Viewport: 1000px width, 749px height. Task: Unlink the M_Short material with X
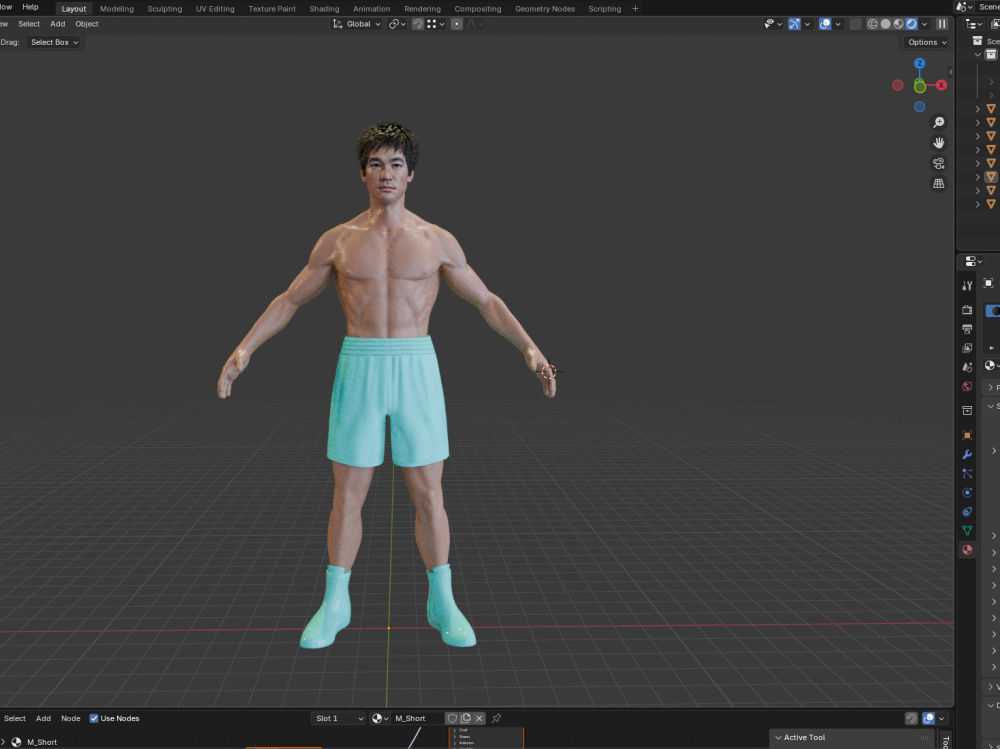[479, 718]
